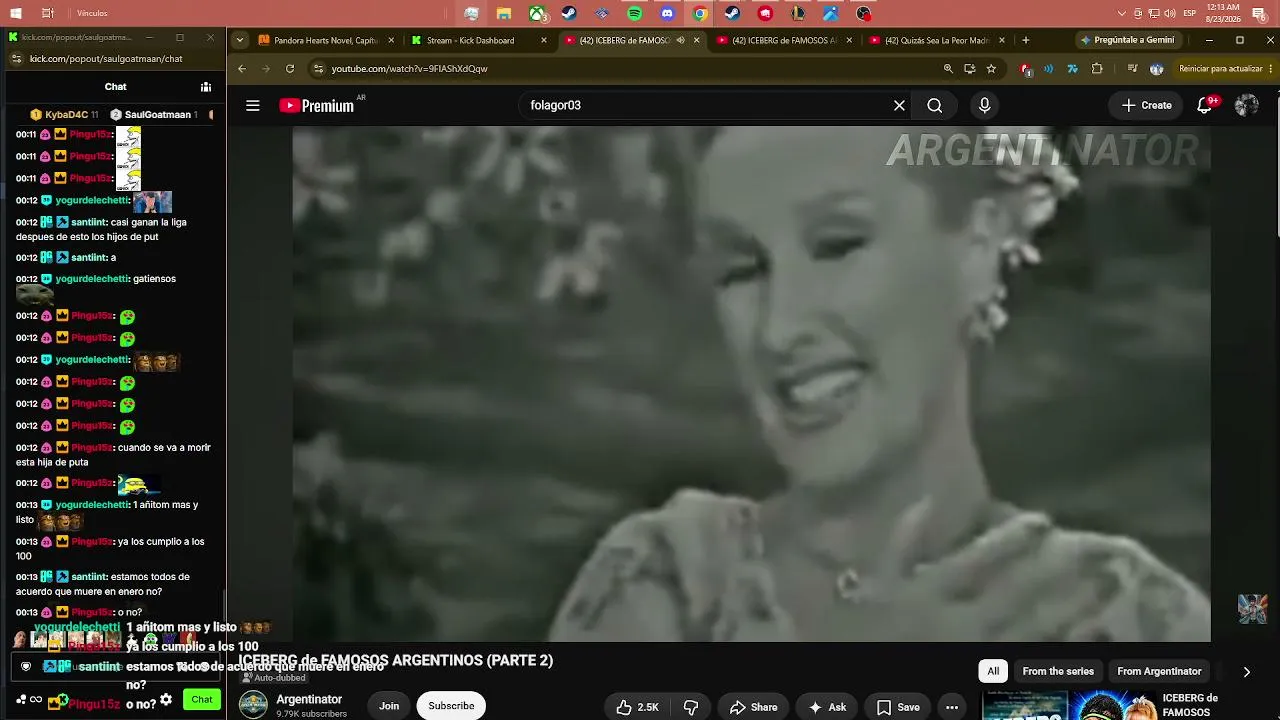Switch to Pandora Hearts Novel tab
Screen dimensions: 1280x720
click(325, 40)
